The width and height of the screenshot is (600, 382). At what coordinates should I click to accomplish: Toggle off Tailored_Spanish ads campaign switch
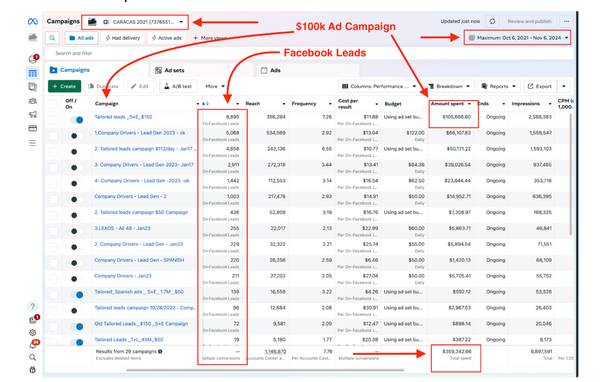77,295
